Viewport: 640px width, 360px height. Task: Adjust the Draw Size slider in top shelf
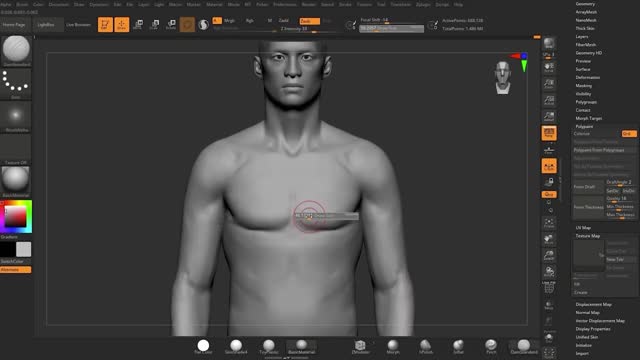coord(391,28)
